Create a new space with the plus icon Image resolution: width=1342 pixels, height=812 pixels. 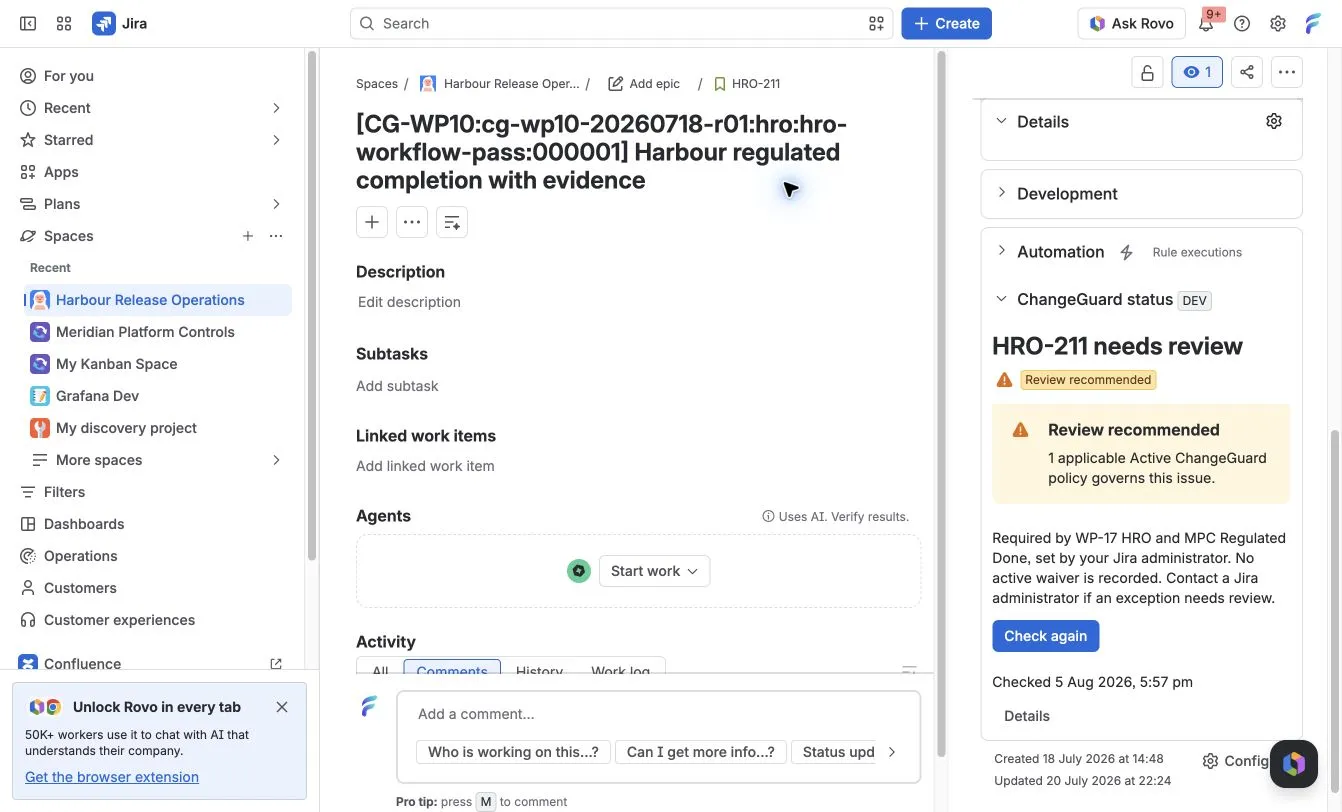coord(248,236)
